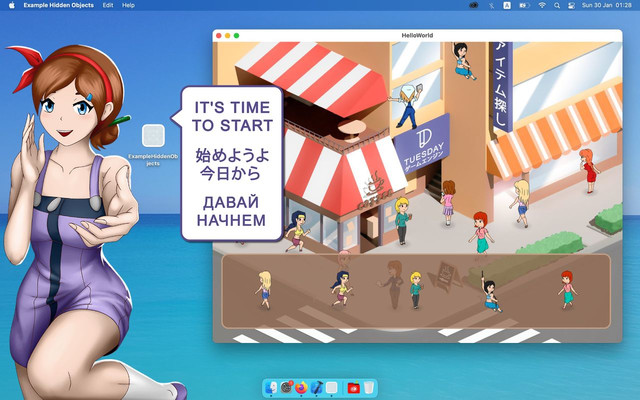This screenshot has width=640, height=400.
Task: Open Xcode from the dock
Action: (317, 387)
